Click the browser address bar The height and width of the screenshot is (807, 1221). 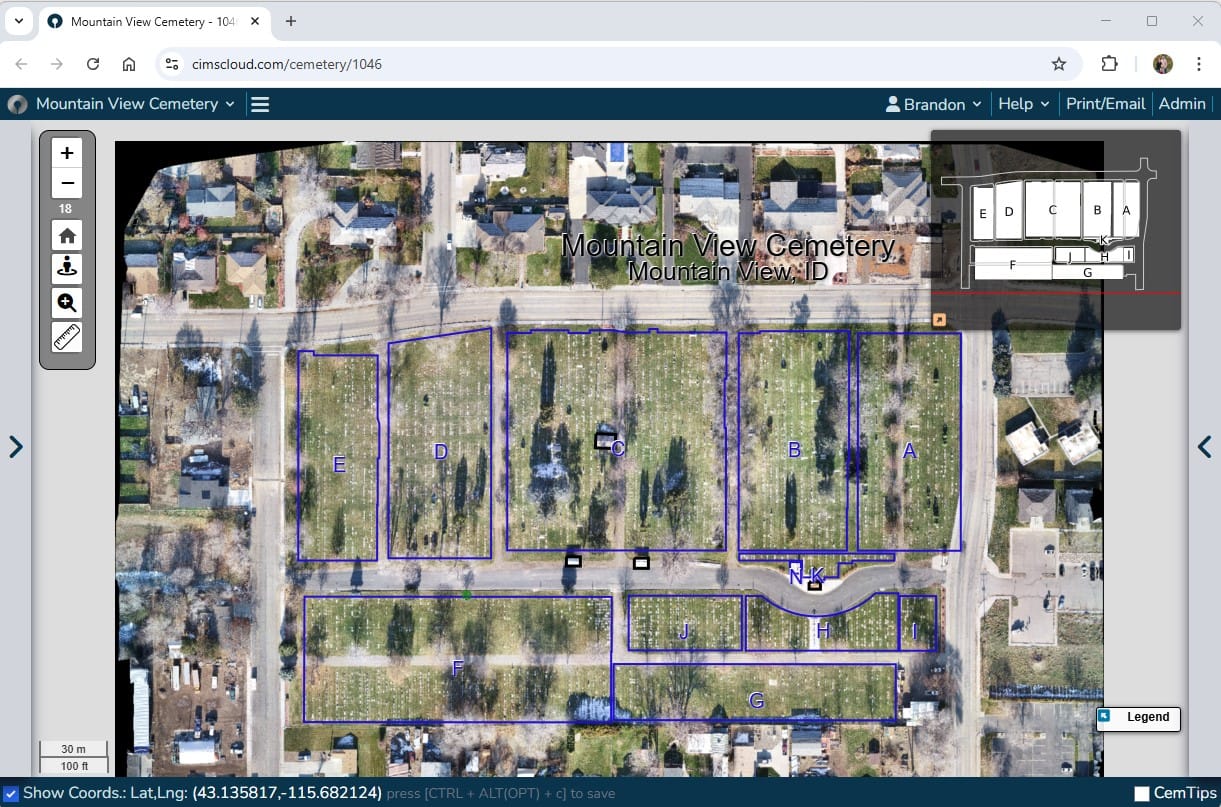600,64
